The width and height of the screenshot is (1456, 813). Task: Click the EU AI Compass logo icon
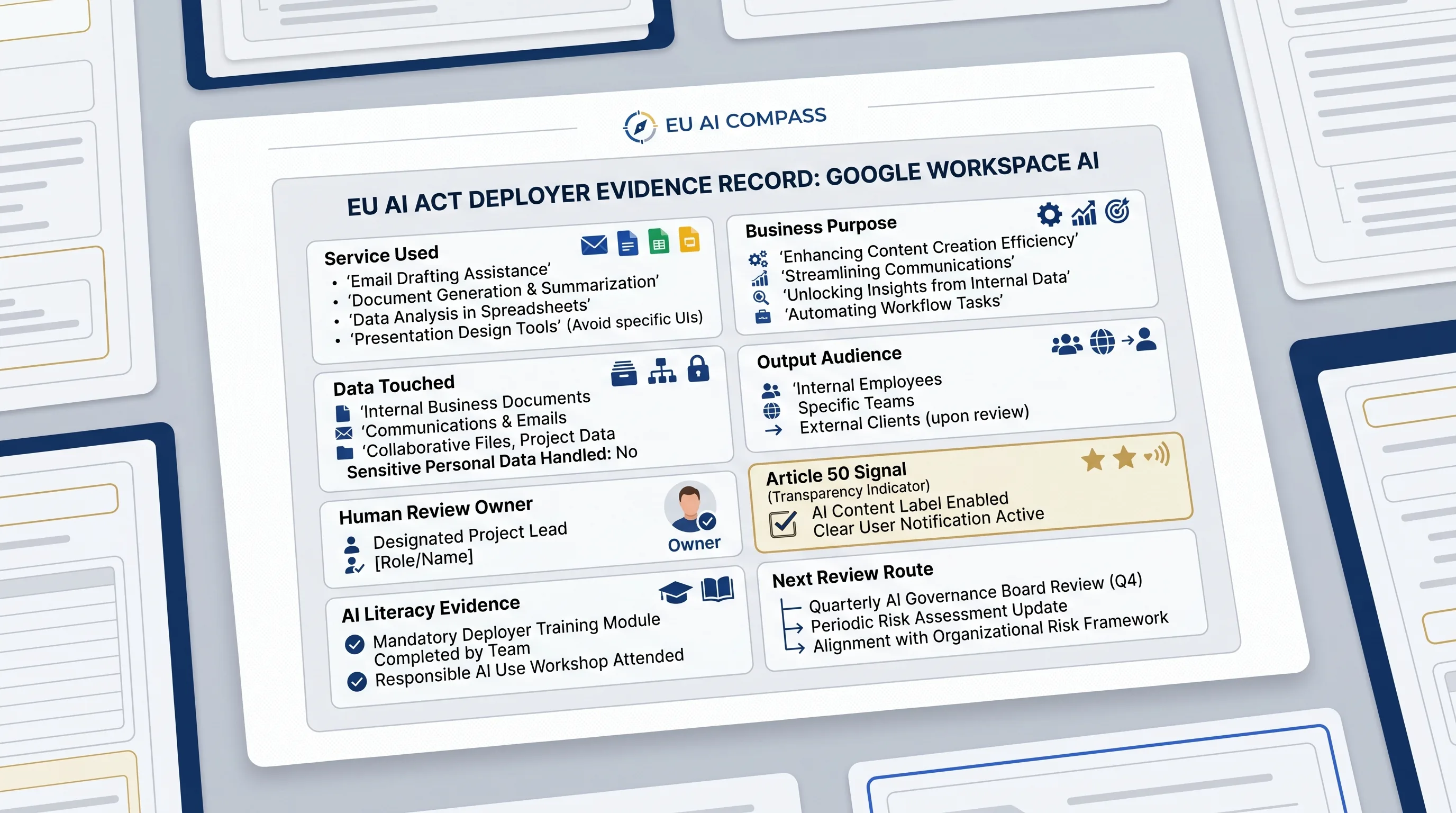point(640,127)
